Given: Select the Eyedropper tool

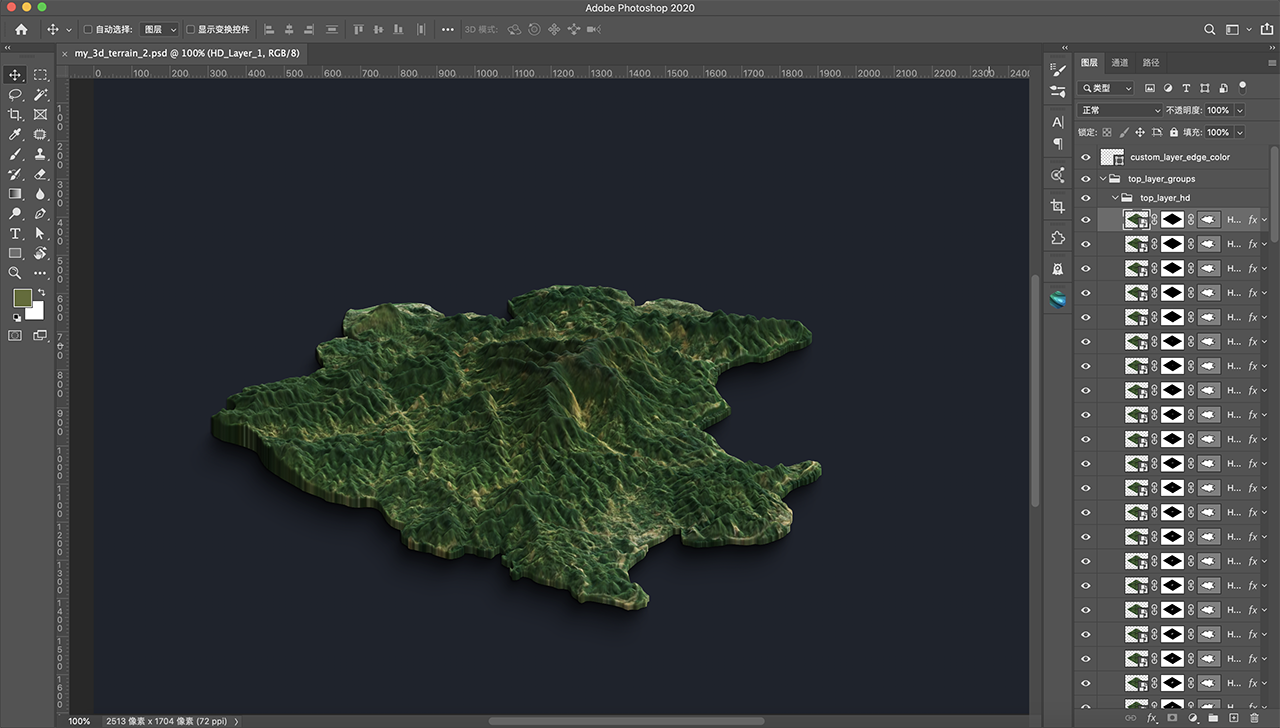Looking at the screenshot, I should (15, 134).
